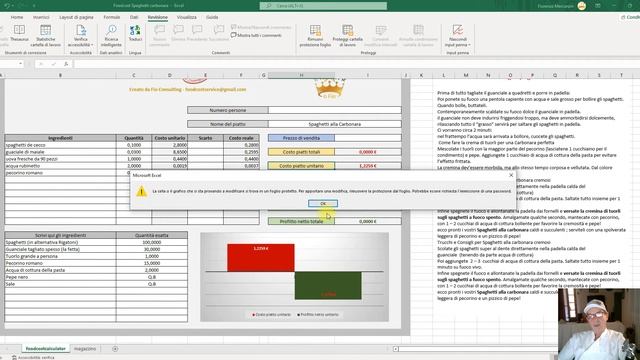The image size is (640, 360).
Task: Click Rimuovi protezione foglio
Action: pos(315,36)
